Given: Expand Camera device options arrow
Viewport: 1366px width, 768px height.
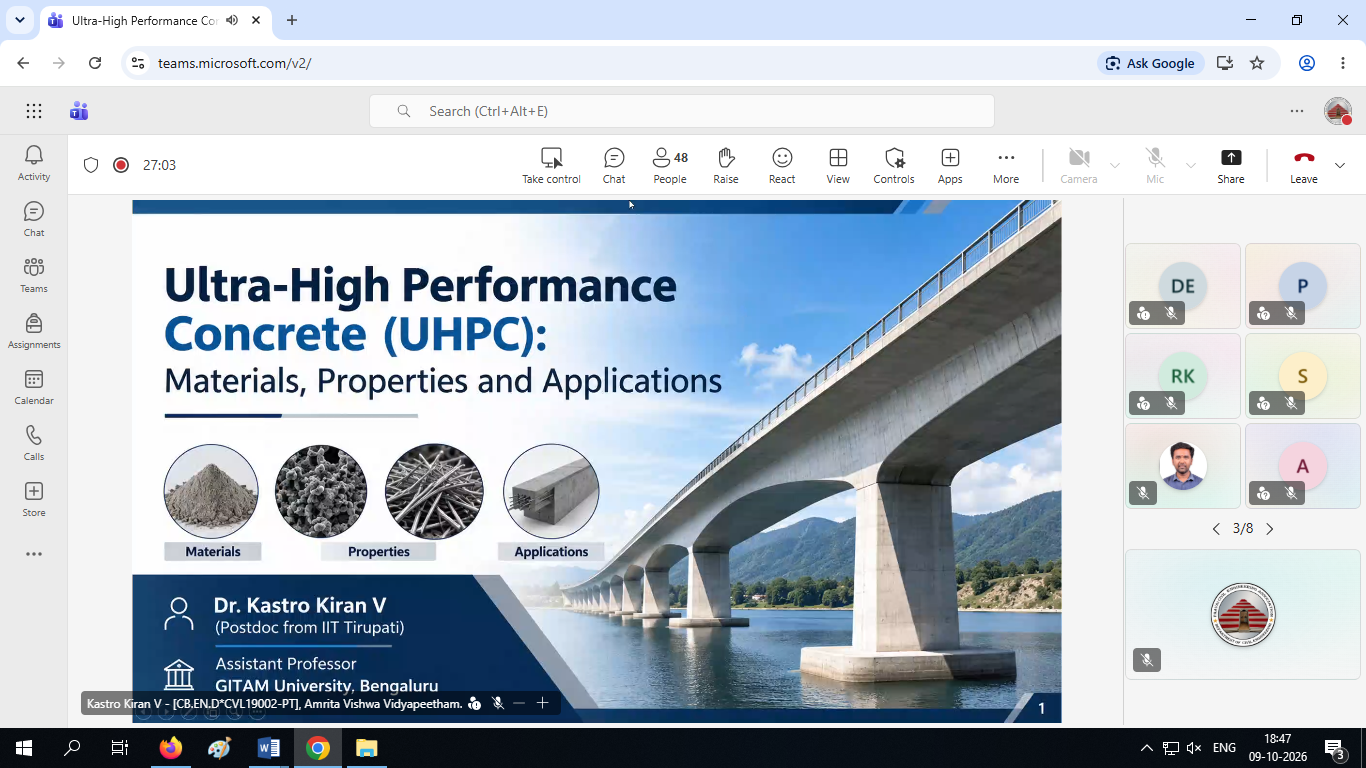Looking at the screenshot, I should [1115, 165].
